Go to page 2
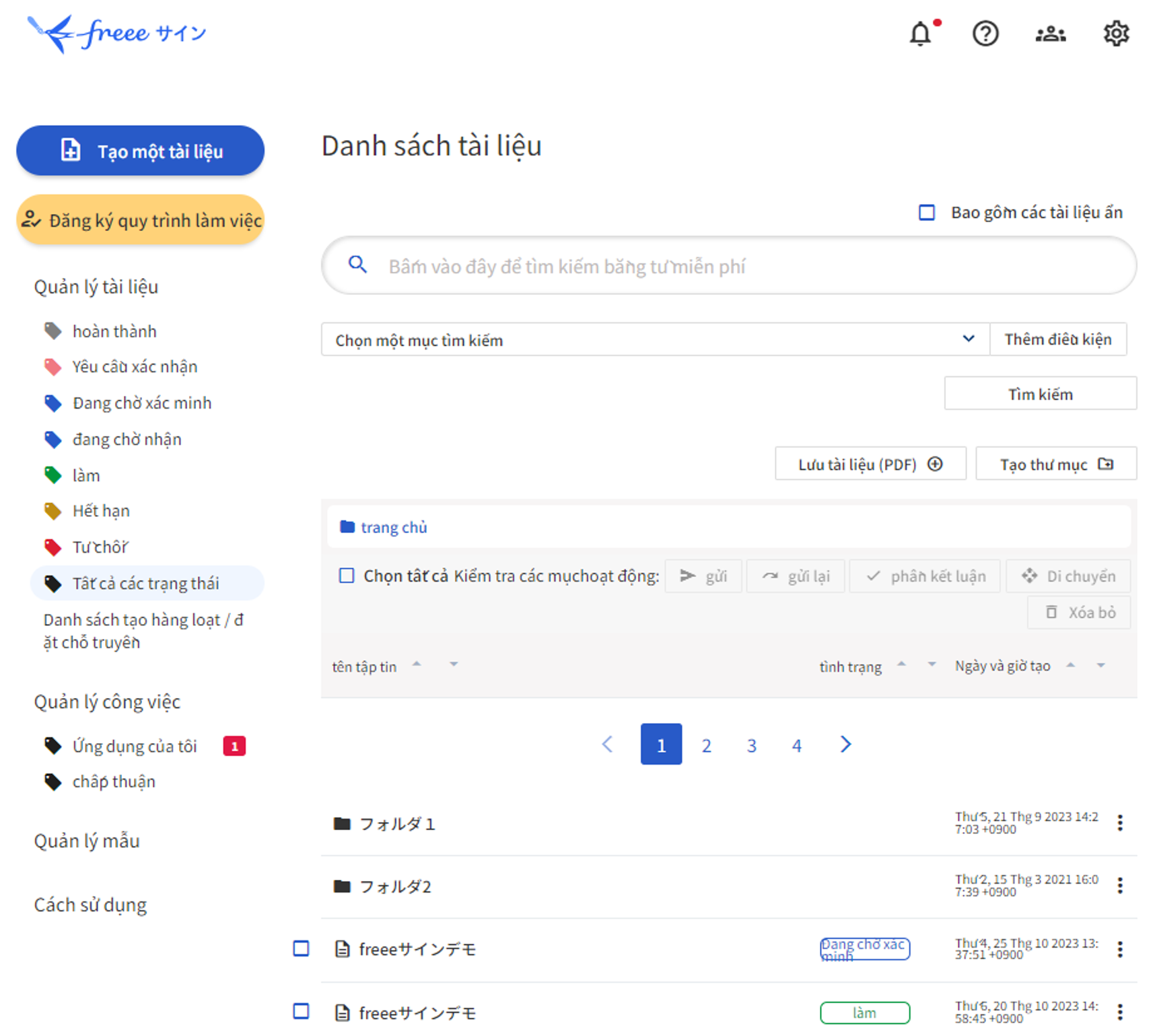 [706, 745]
